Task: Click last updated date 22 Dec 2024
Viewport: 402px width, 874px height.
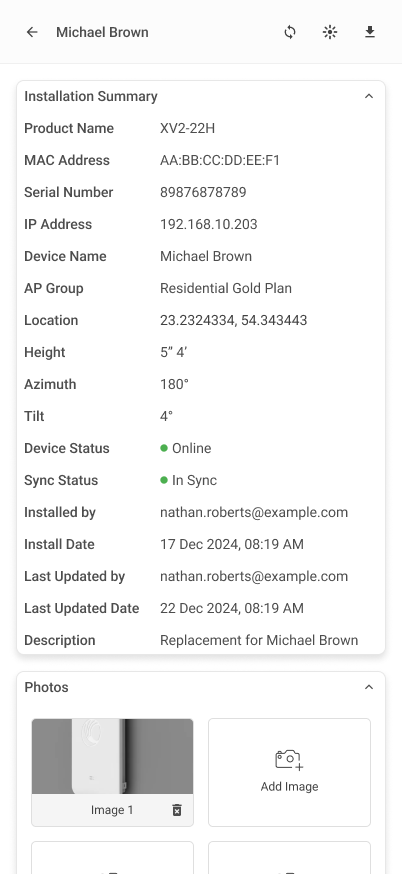Action: coord(232,609)
